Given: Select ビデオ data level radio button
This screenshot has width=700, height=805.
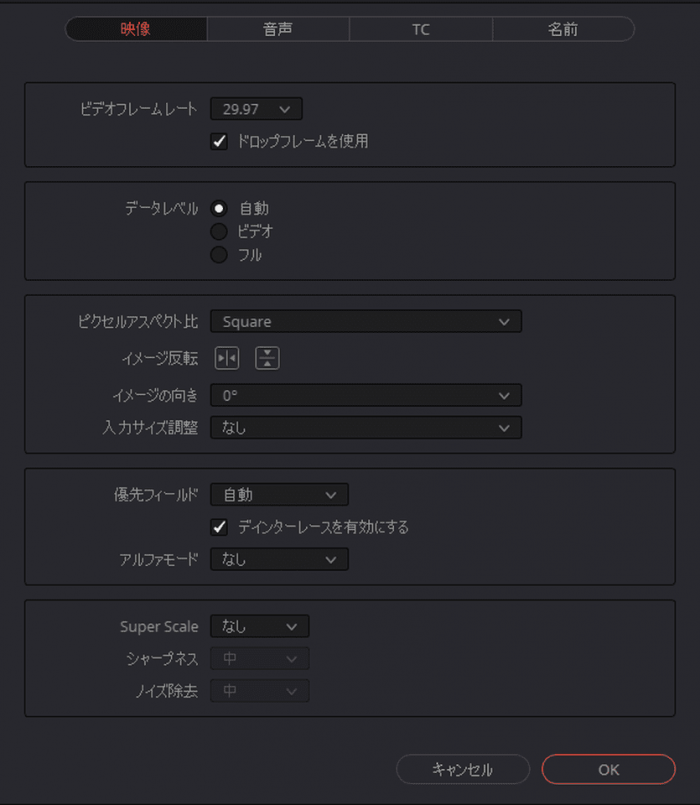Looking at the screenshot, I should pyautogui.click(x=219, y=232).
